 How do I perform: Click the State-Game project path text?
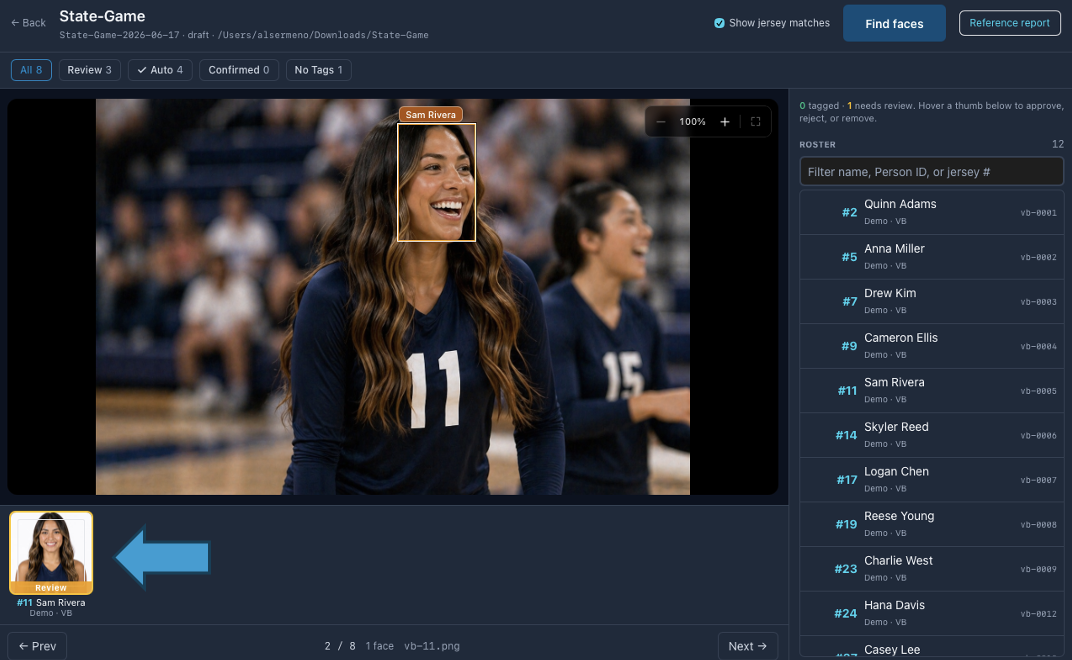[323, 35]
